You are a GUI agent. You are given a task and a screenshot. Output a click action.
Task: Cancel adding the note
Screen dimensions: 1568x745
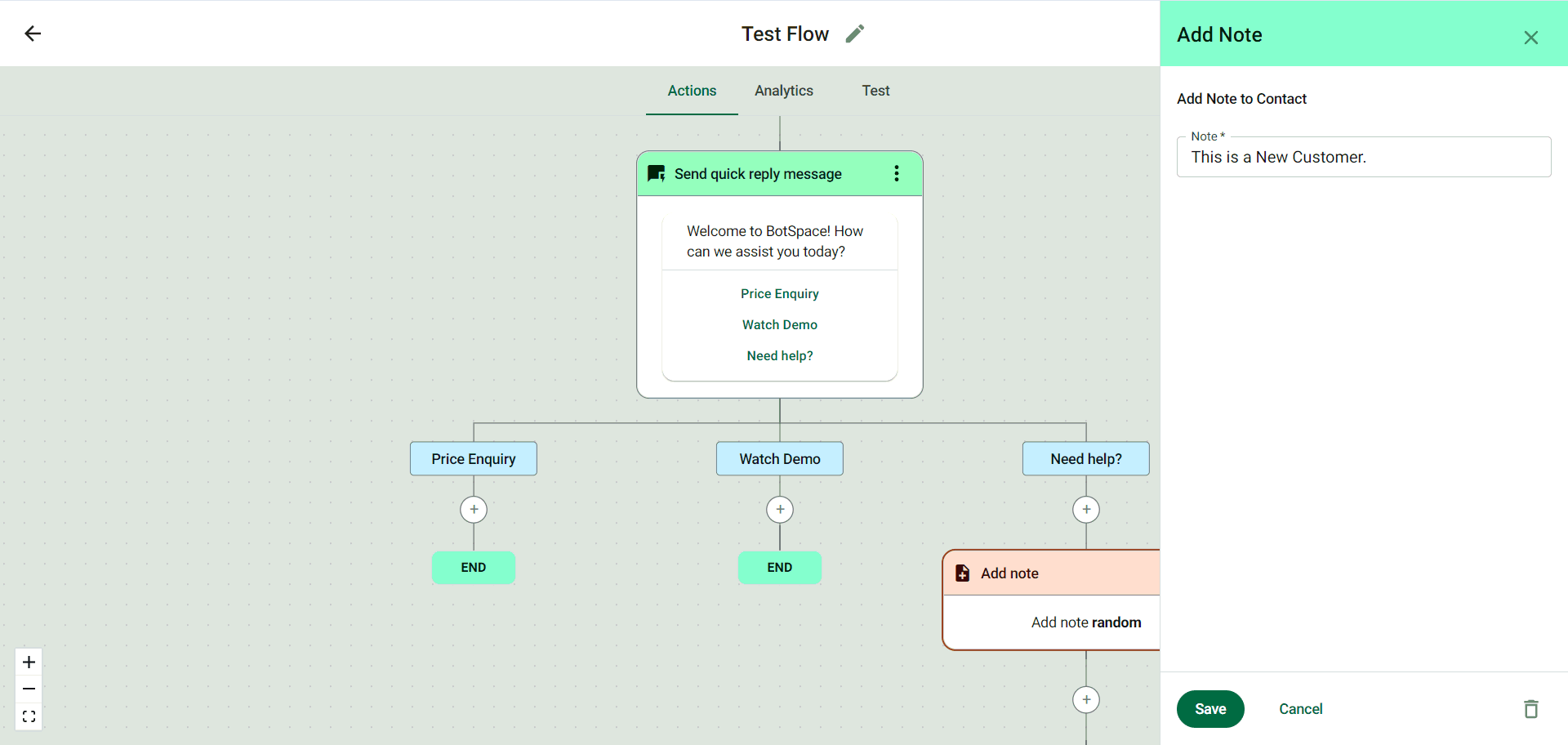tap(1300, 709)
